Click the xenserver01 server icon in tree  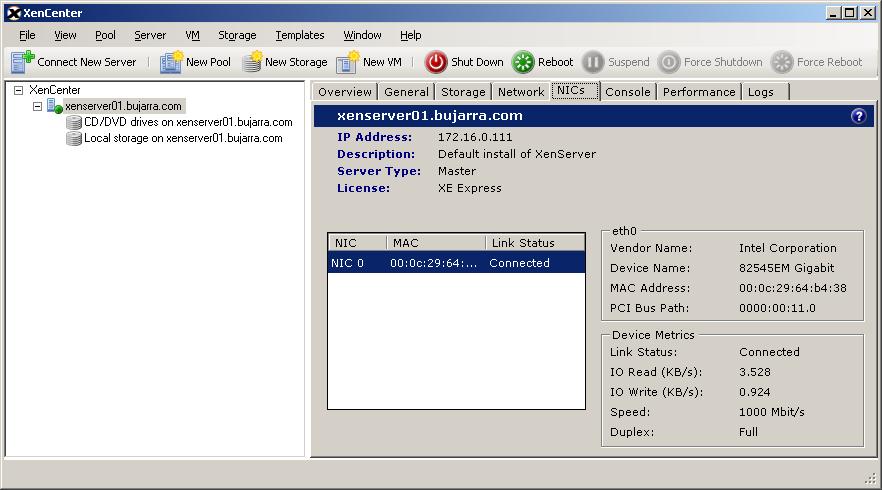point(54,106)
